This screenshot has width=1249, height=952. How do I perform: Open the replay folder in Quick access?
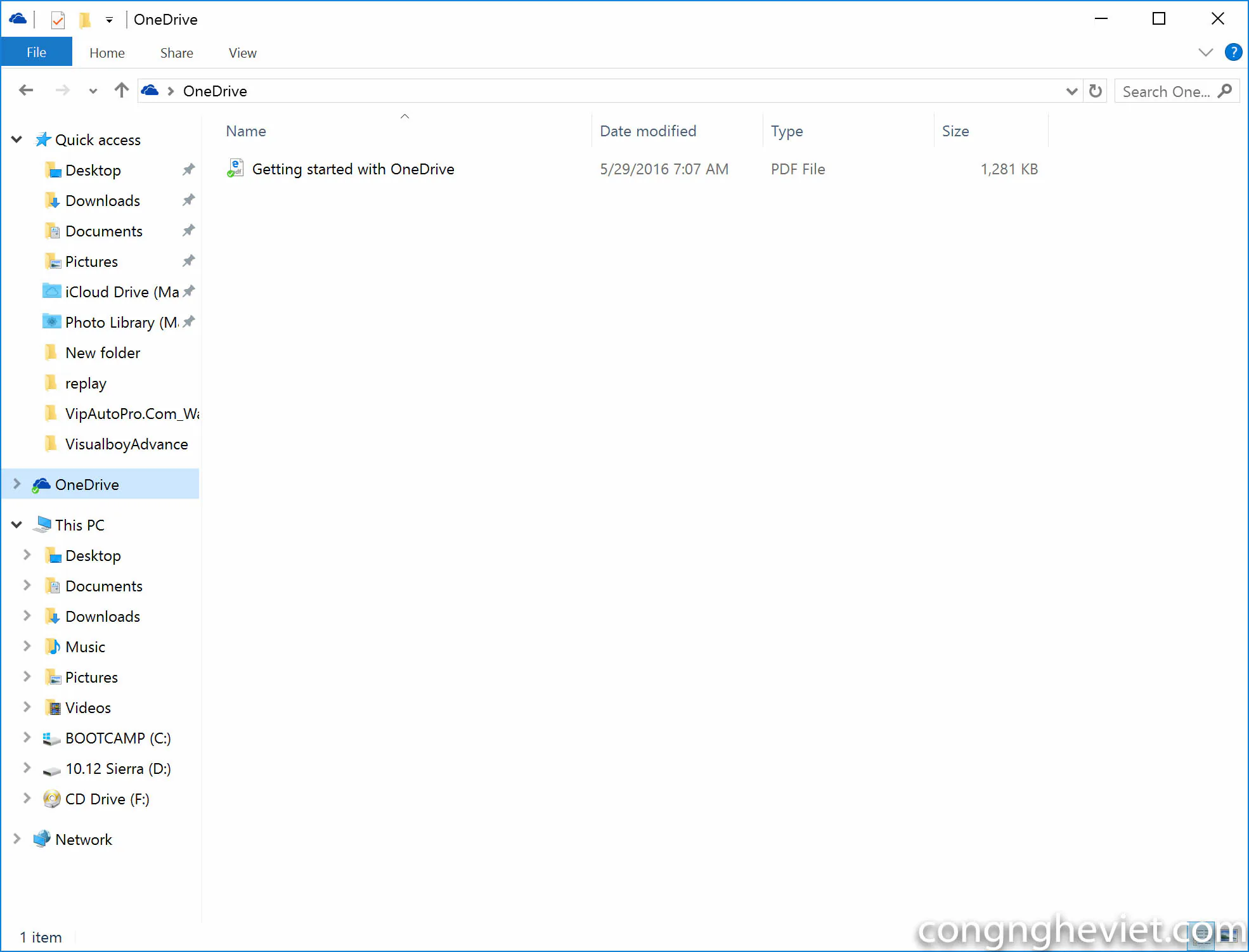click(86, 383)
